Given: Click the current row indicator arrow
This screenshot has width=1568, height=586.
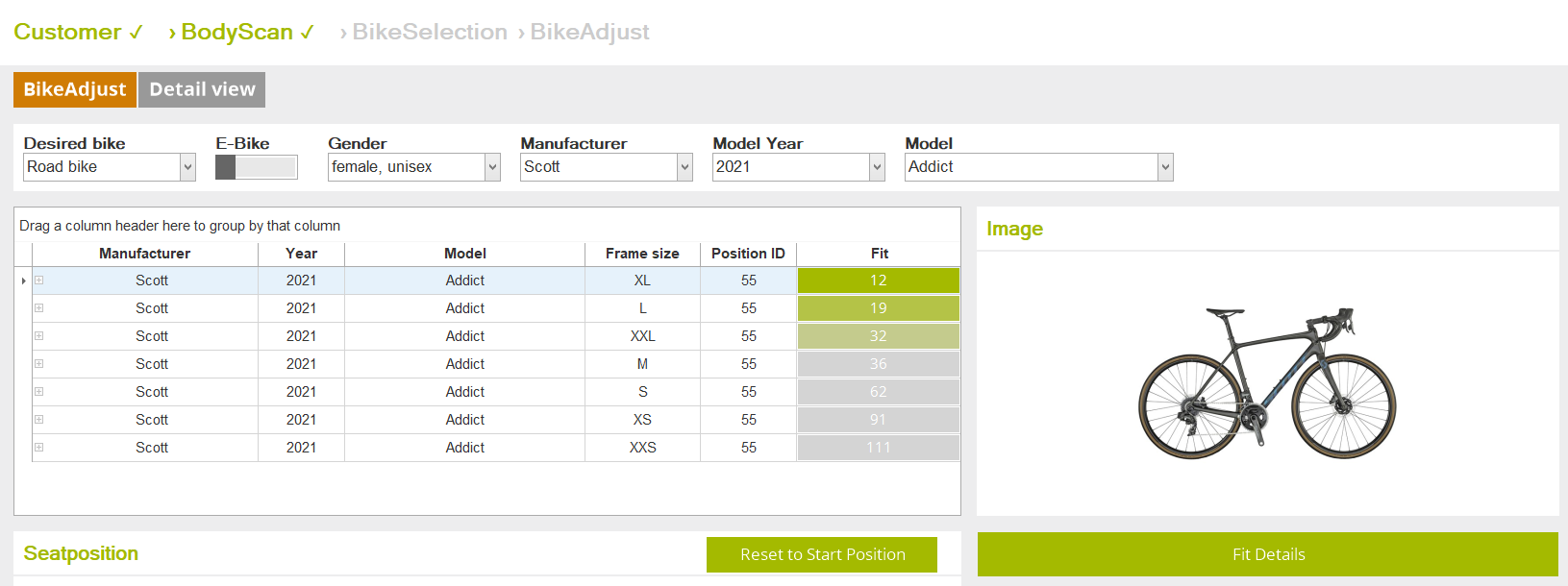Looking at the screenshot, I should coord(23,281).
